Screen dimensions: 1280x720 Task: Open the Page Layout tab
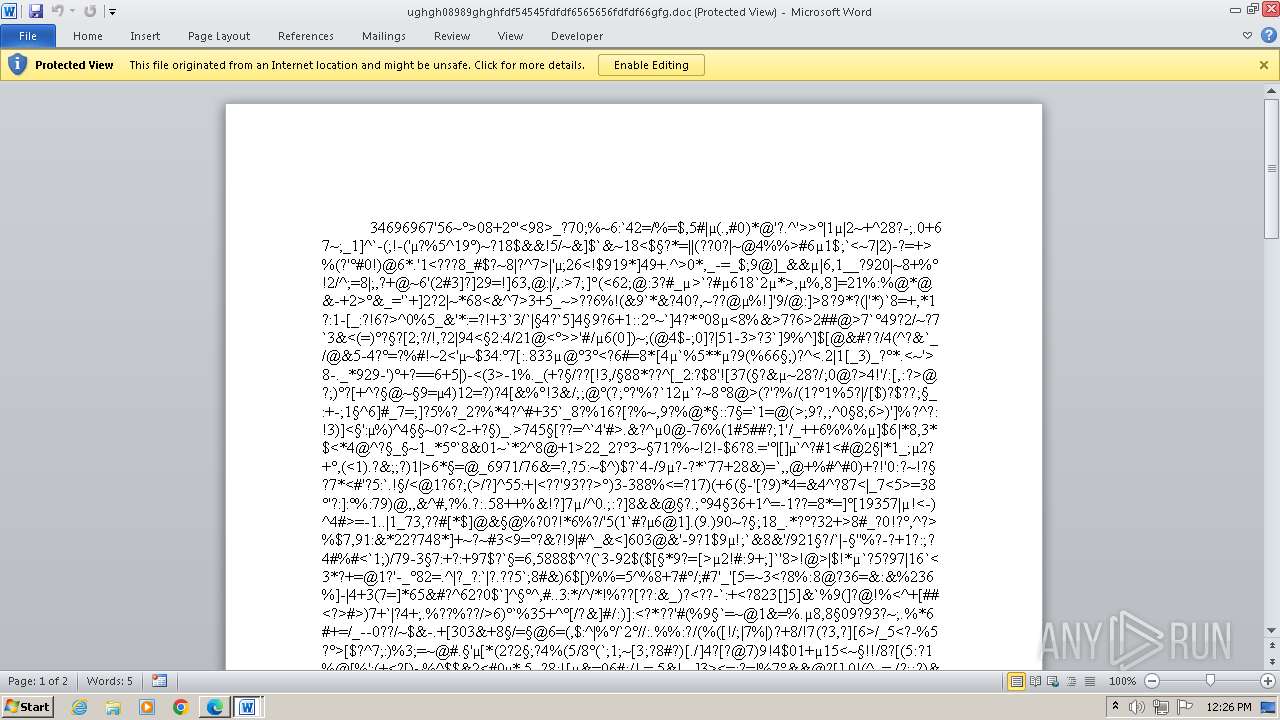[219, 36]
